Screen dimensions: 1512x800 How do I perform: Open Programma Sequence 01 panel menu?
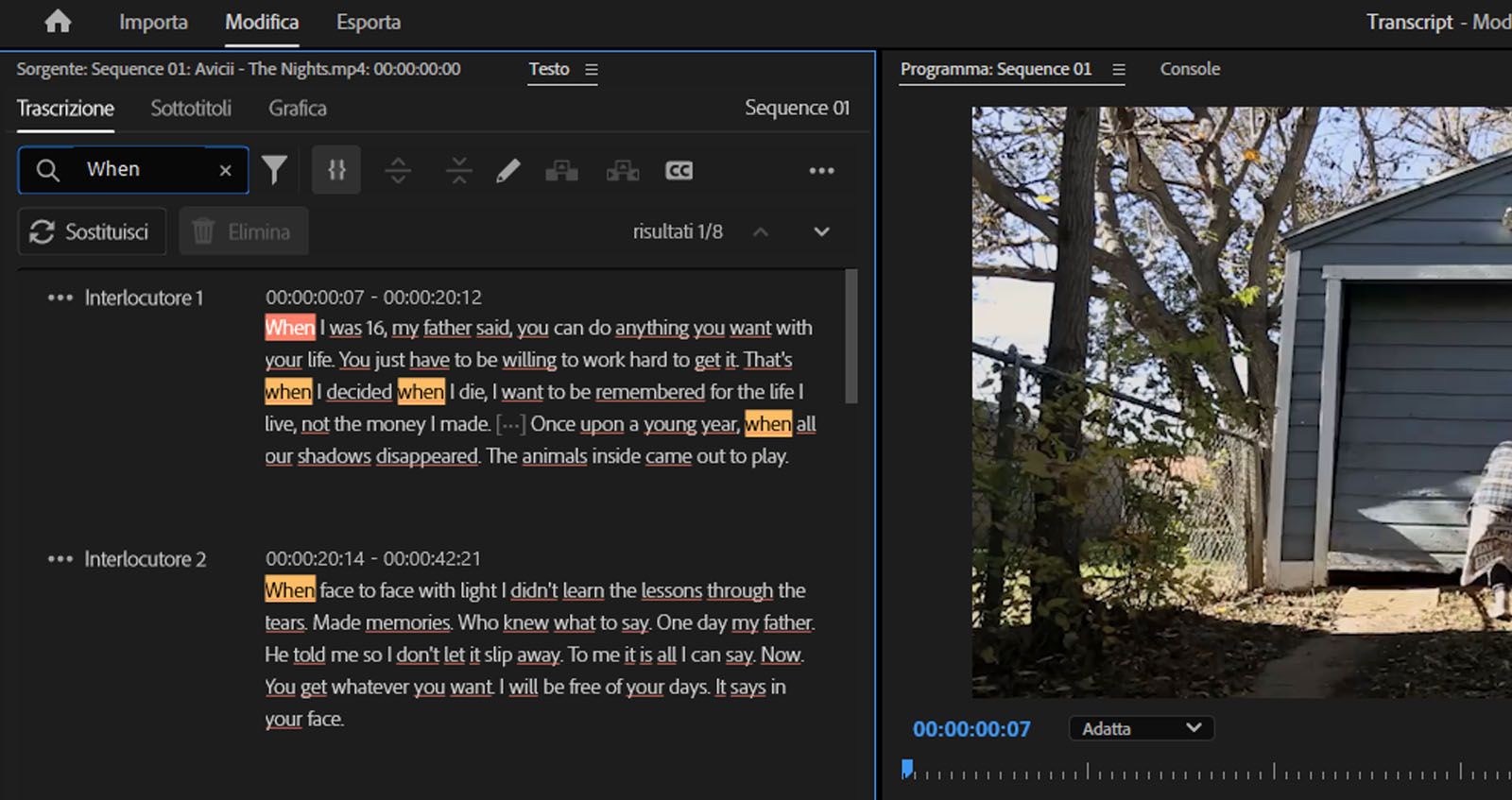[1119, 70]
